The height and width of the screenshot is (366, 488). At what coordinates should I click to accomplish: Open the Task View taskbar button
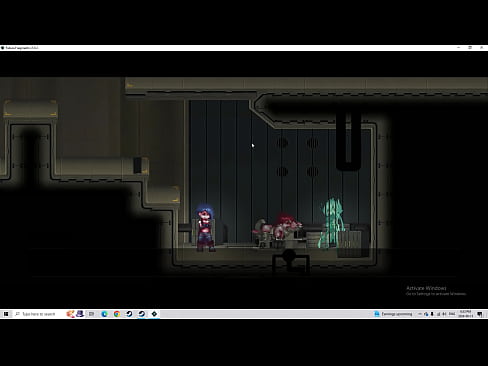pos(91,314)
